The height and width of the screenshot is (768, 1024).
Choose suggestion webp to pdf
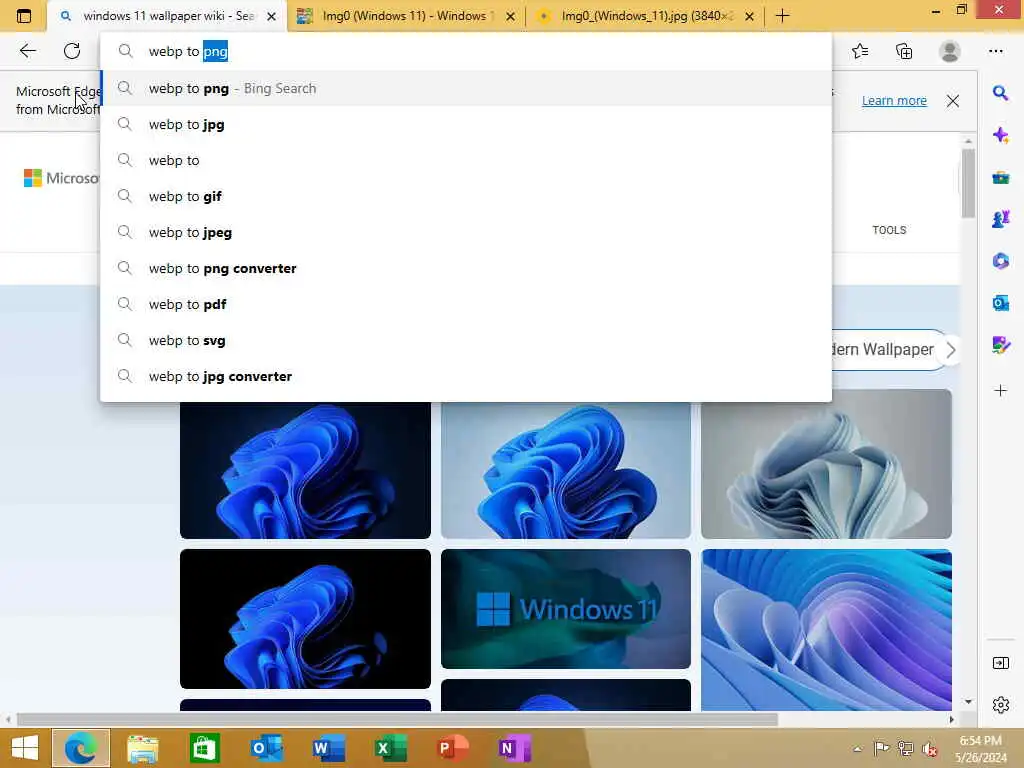(466, 304)
